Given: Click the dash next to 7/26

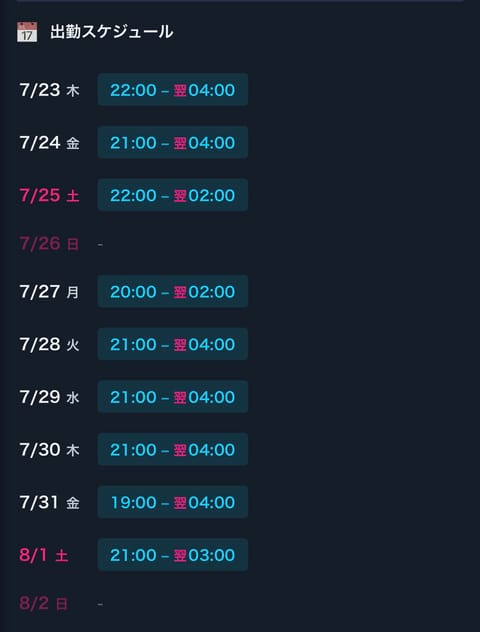Looking at the screenshot, I should (100, 244).
